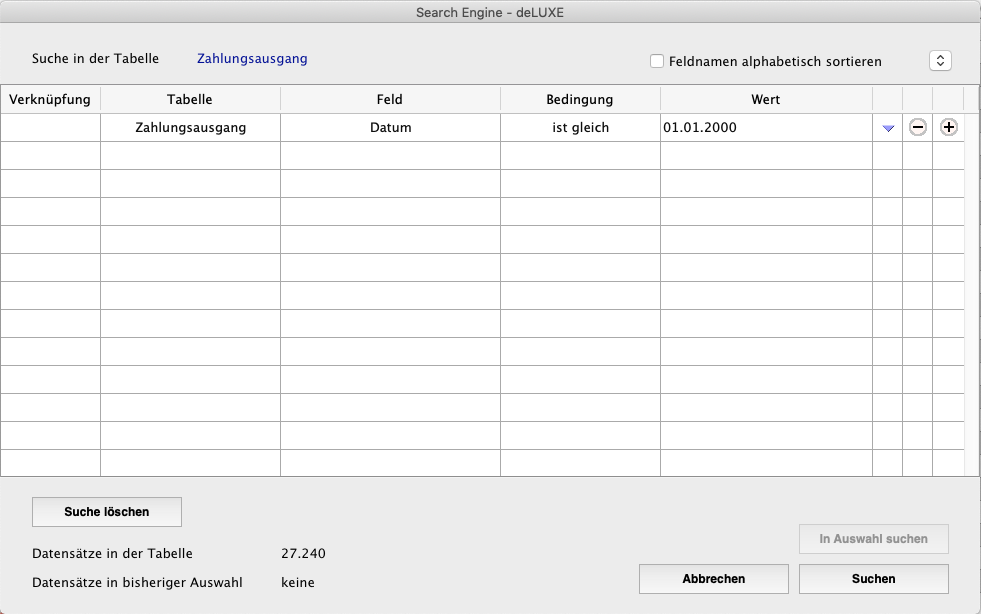Click the Abbrechen button
981x614 pixels.
click(x=713, y=579)
